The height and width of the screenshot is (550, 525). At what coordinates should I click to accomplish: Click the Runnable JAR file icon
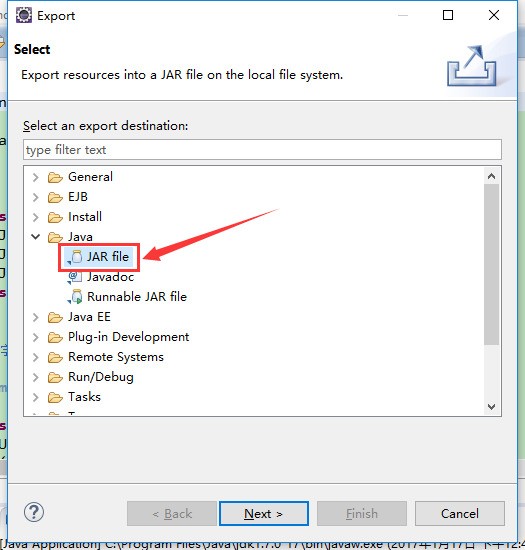click(75, 297)
